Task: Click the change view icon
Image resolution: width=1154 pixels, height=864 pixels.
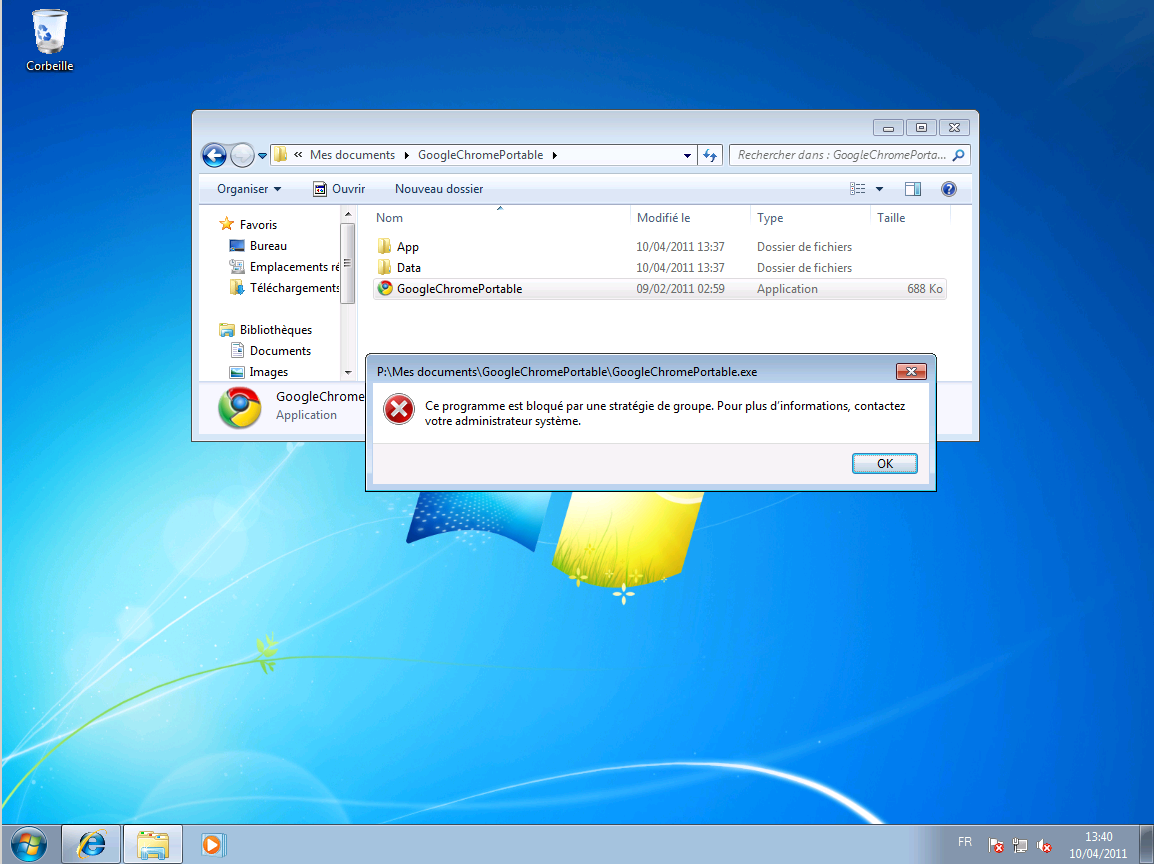Action: [x=857, y=189]
